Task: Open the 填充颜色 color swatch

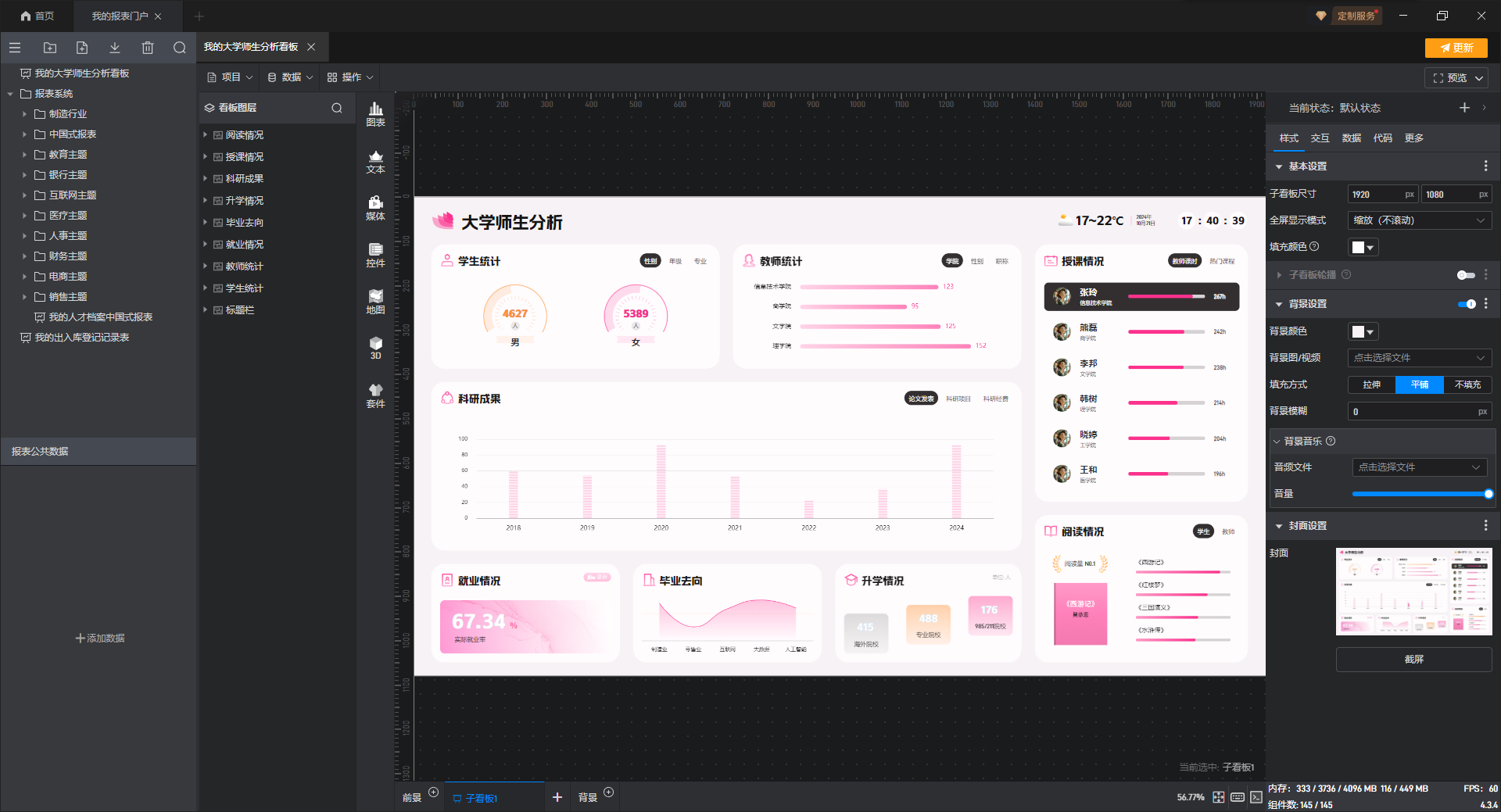Action: (1363, 247)
